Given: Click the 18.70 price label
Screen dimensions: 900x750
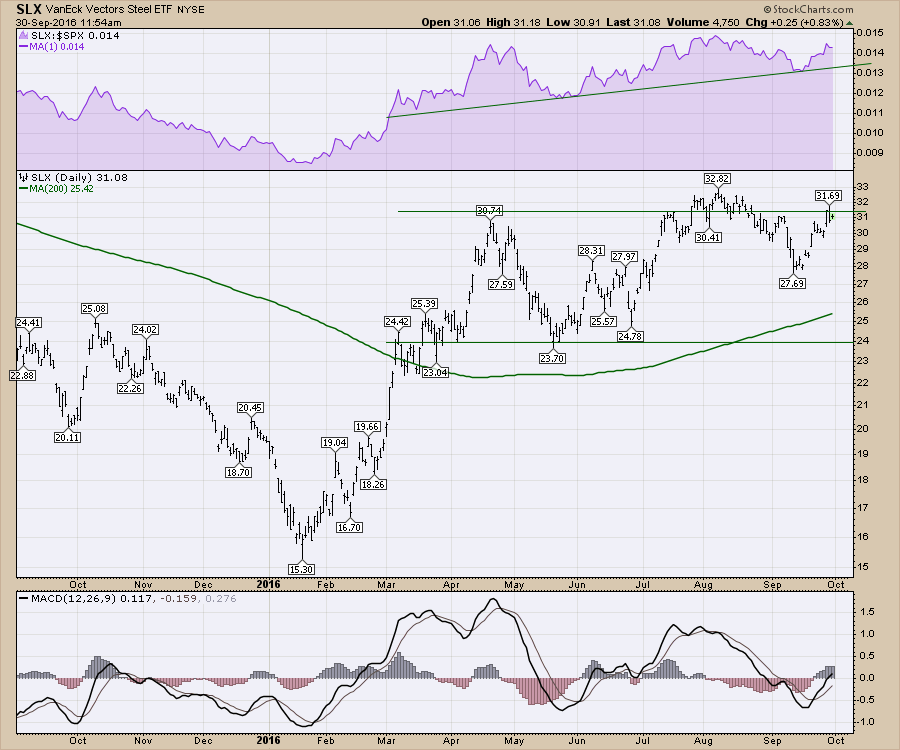Looking at the screenshot, I should (238, 472).
